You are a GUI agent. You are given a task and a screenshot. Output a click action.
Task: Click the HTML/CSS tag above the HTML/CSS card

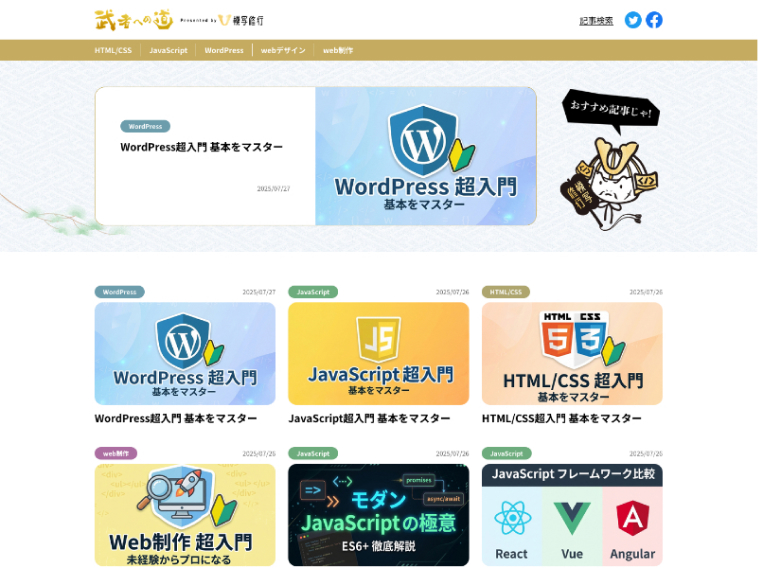pyautogui.click(x=506, y=292)
